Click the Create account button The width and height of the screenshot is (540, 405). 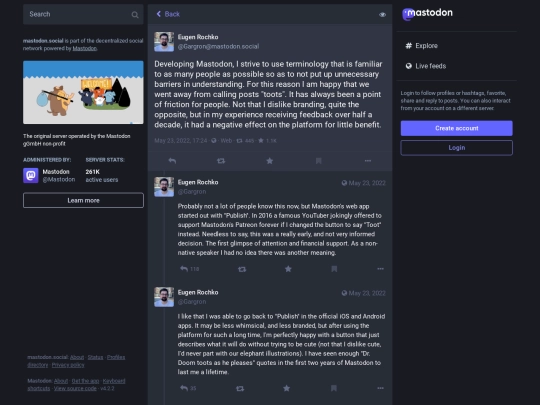point(457,128)
